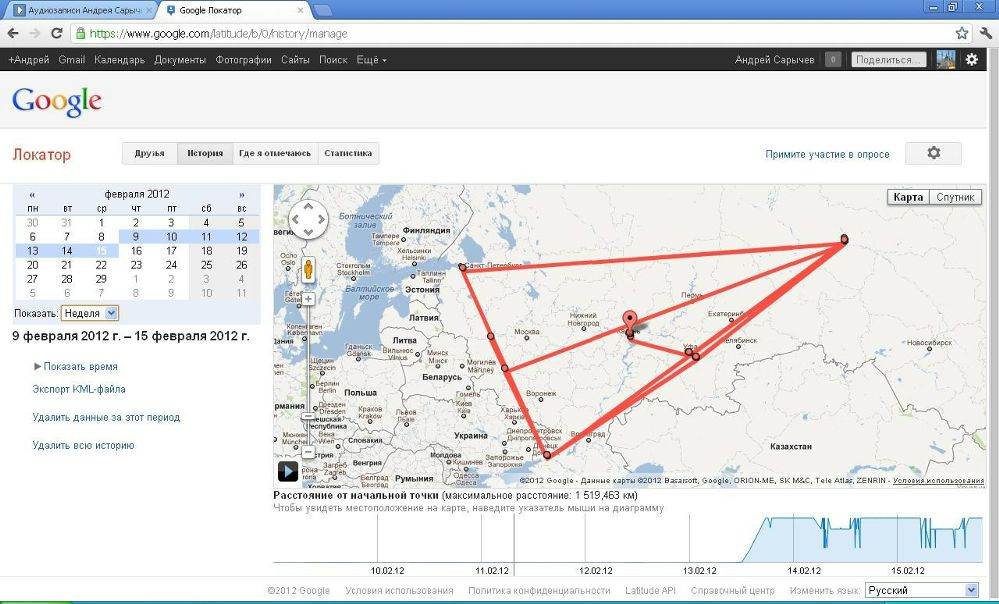The height and width of the screenshot is (604, 999).
Task: Open Где я отмечаюсь tab
Action: tap(275, 153)
